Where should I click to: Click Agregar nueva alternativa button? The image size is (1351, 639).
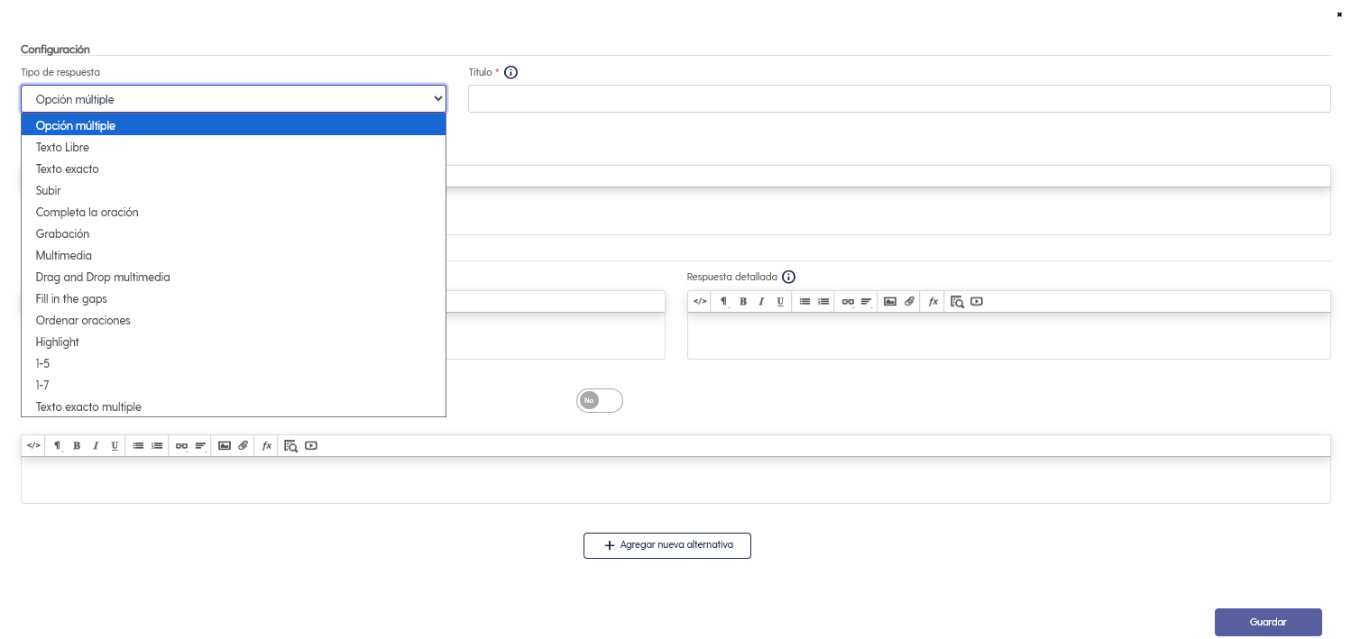667,546
